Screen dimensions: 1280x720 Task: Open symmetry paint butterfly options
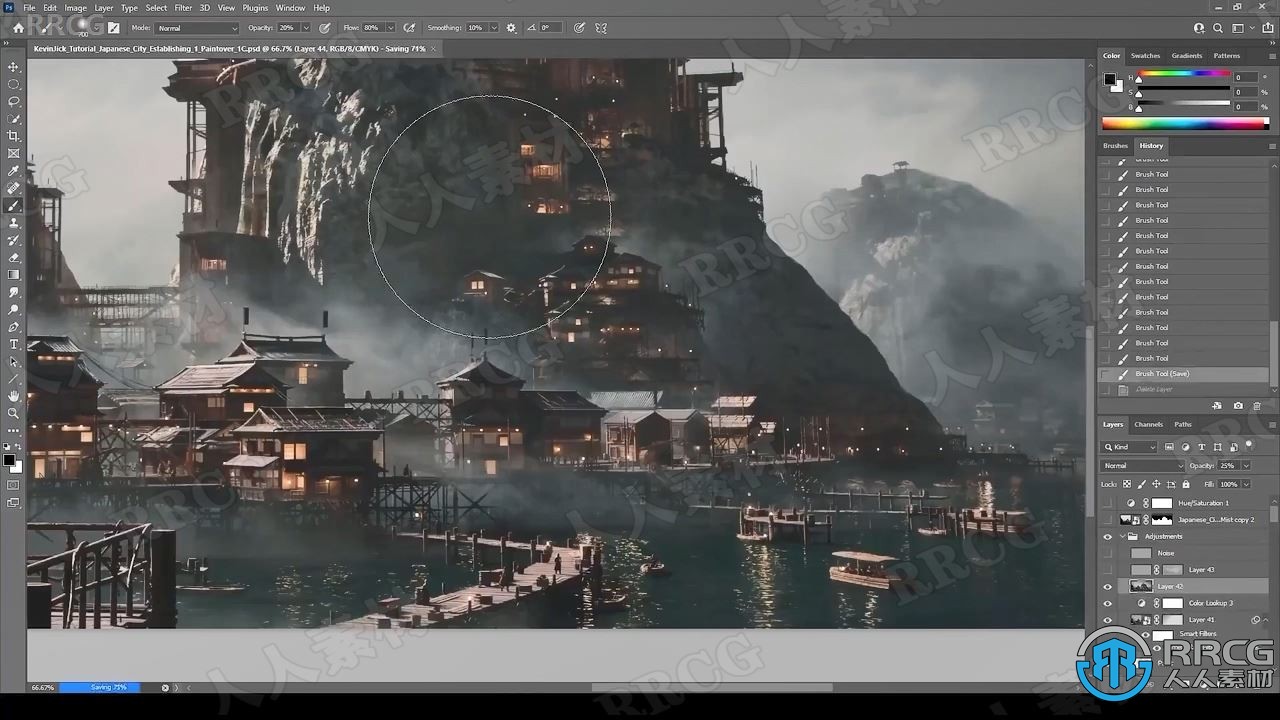(x=601, y=28)
